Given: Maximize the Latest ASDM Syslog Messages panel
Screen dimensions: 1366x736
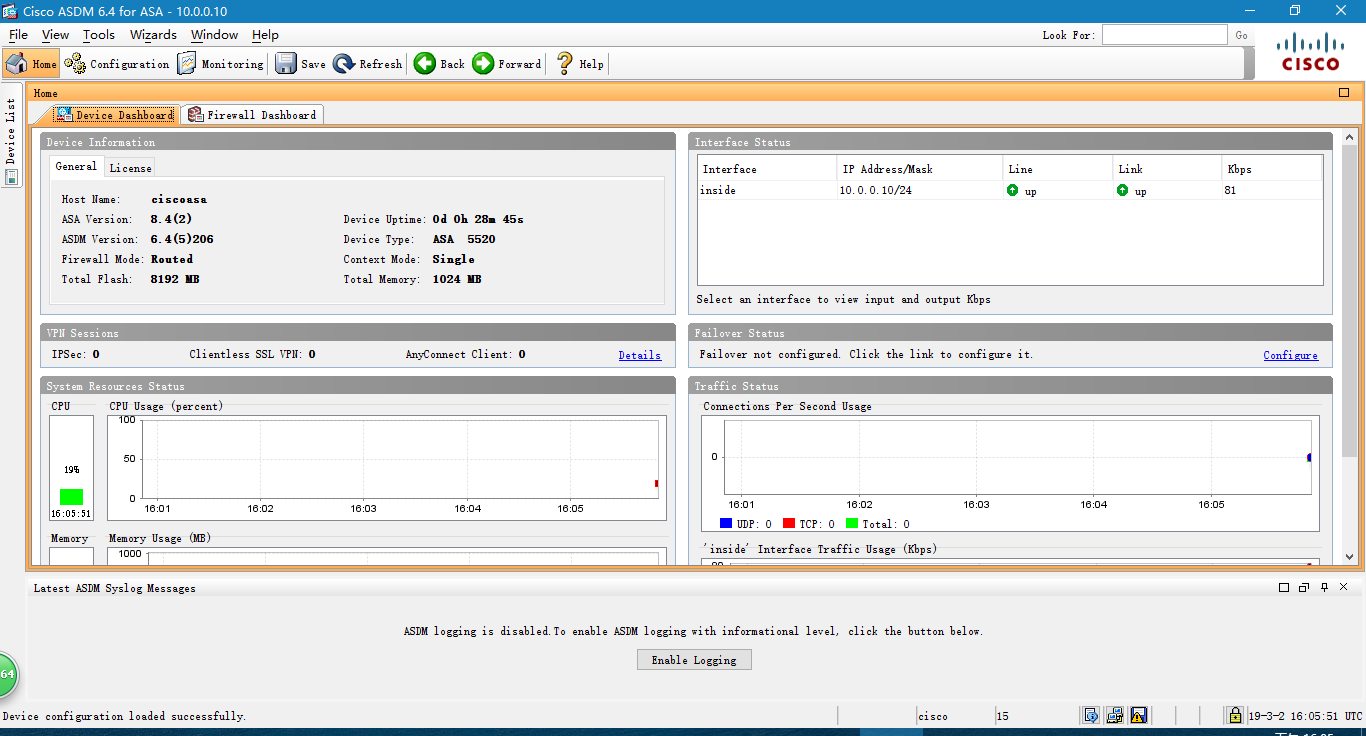Looking at the screenshot, I should click(x=1284, y=588).
